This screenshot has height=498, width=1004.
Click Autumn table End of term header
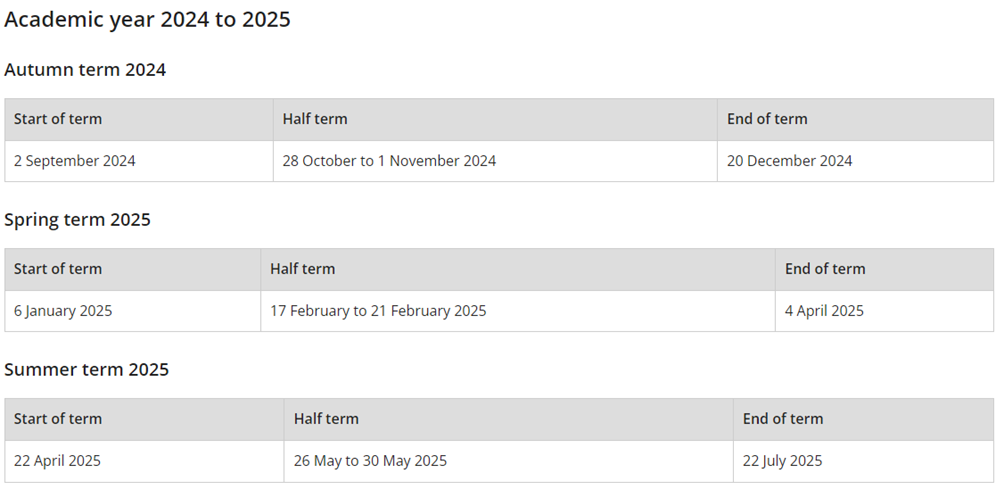(x=855, y=119)
